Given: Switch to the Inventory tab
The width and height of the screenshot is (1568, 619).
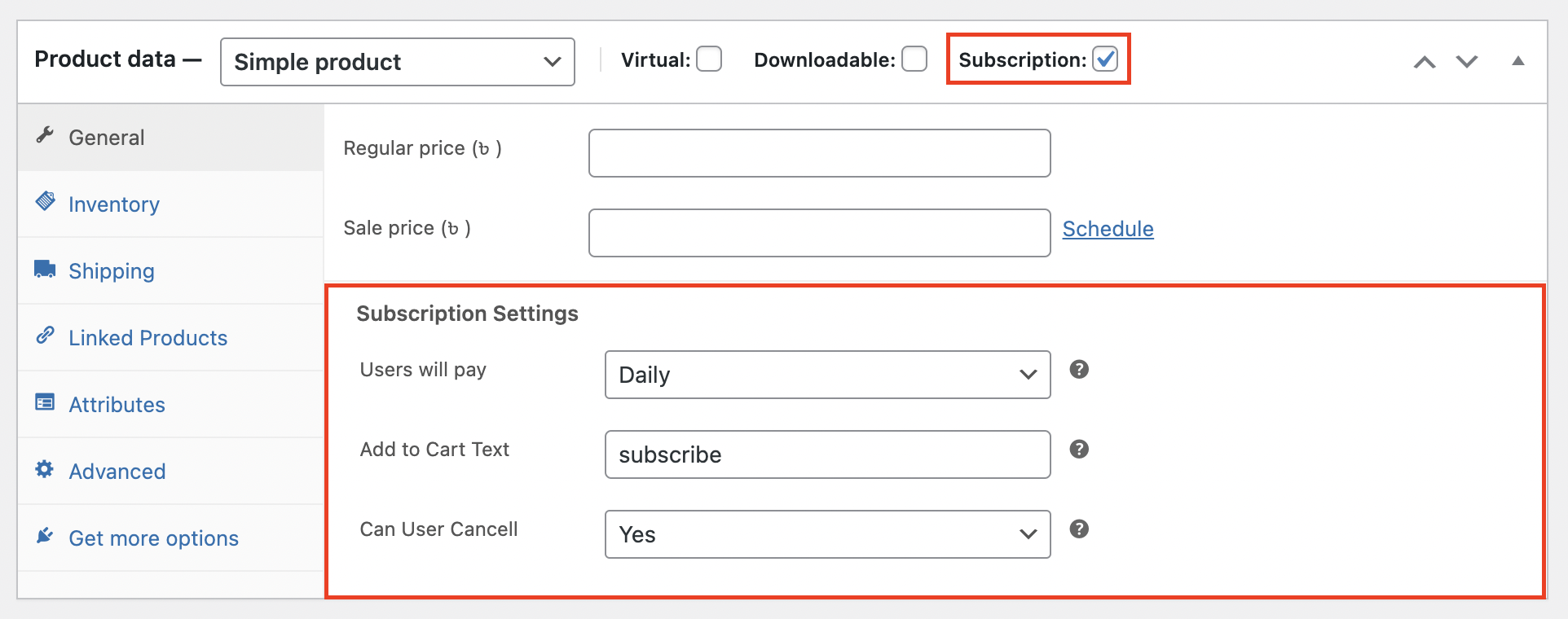Looking at the screenshot, I should [x=114, y=204].
